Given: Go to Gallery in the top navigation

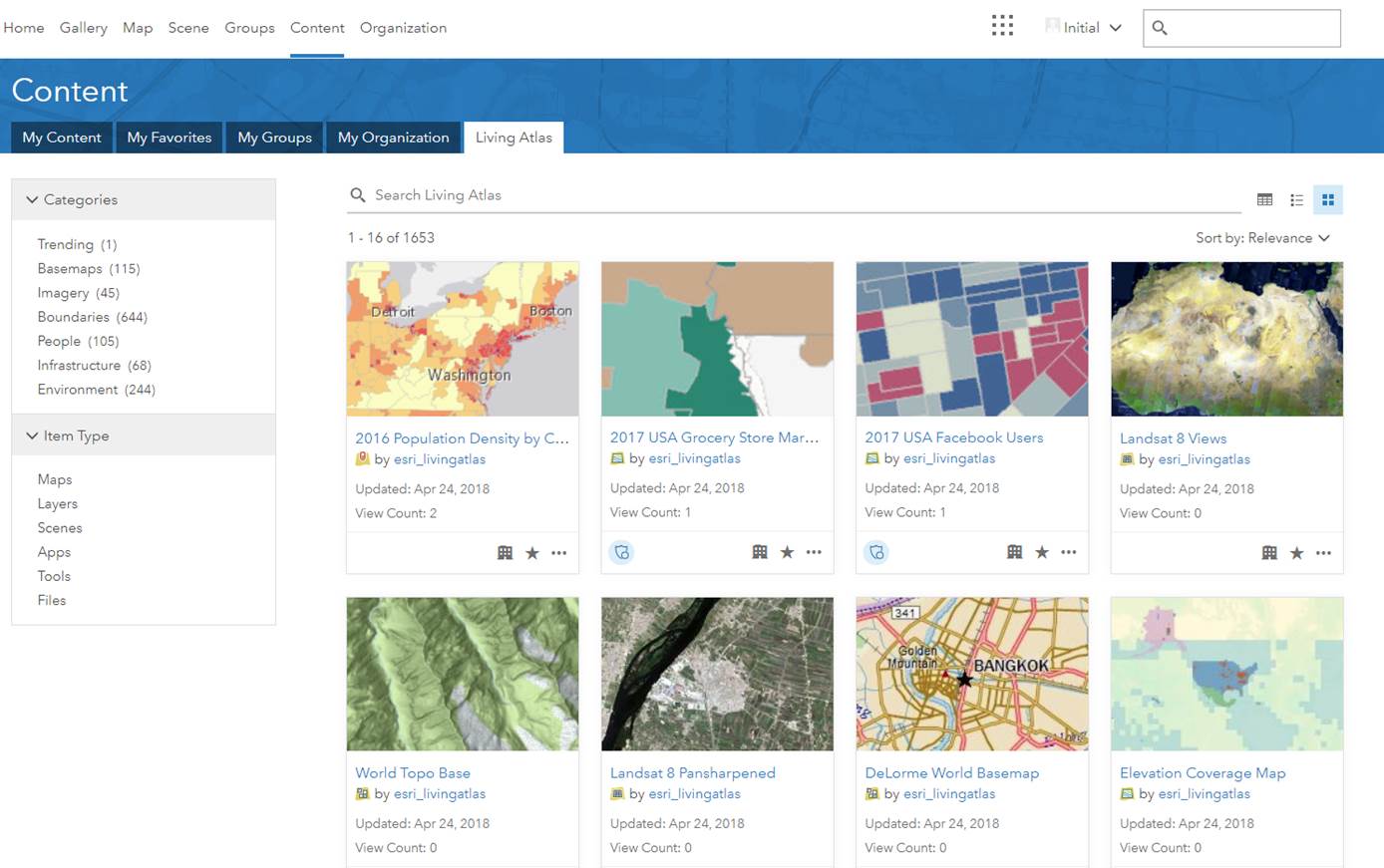Looking at the screenshot, I should (x=83, y=28).
